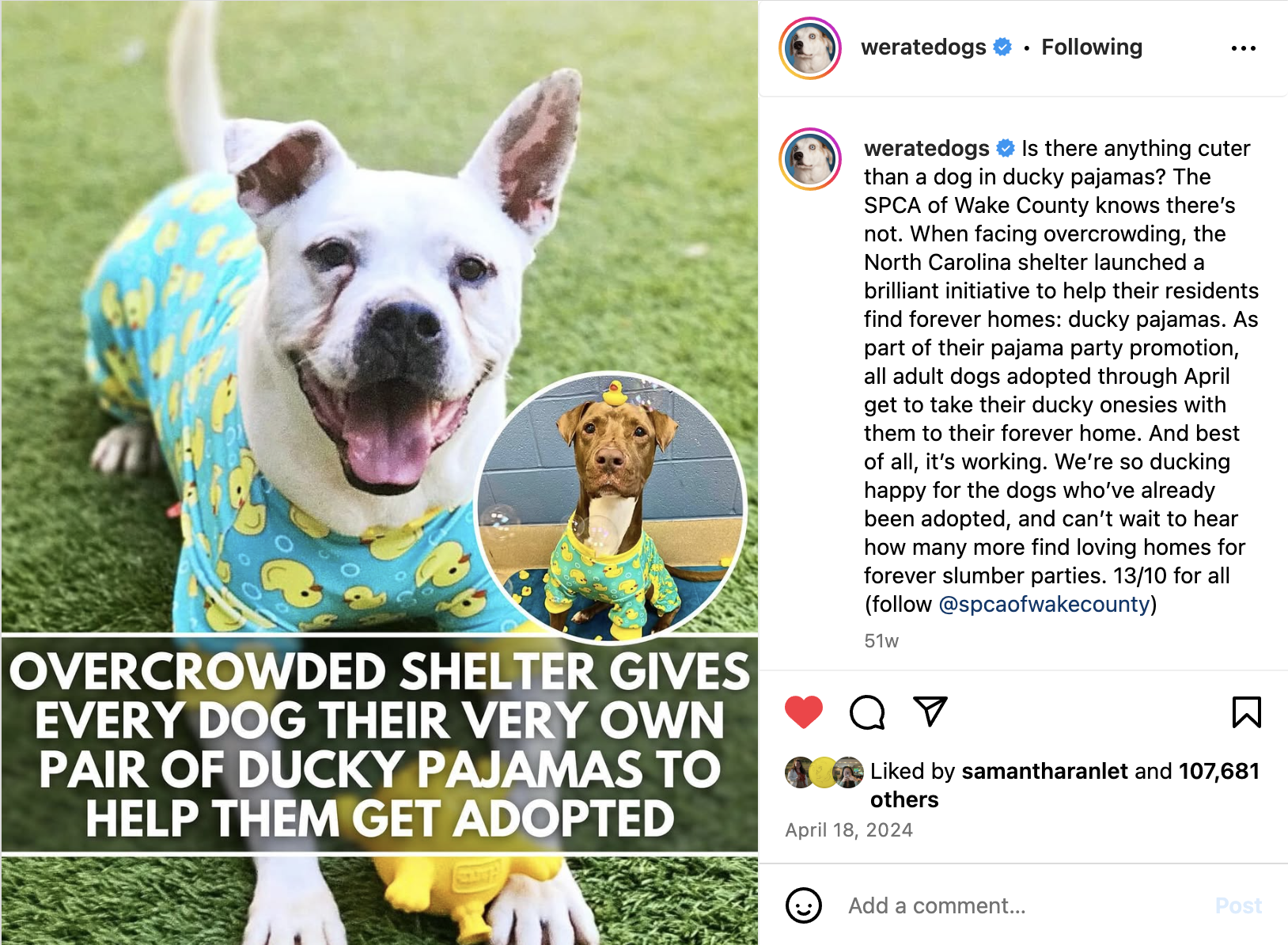Click the circular brown dog inset photo
Screen dimensions: 1288x945
(610, 507)
